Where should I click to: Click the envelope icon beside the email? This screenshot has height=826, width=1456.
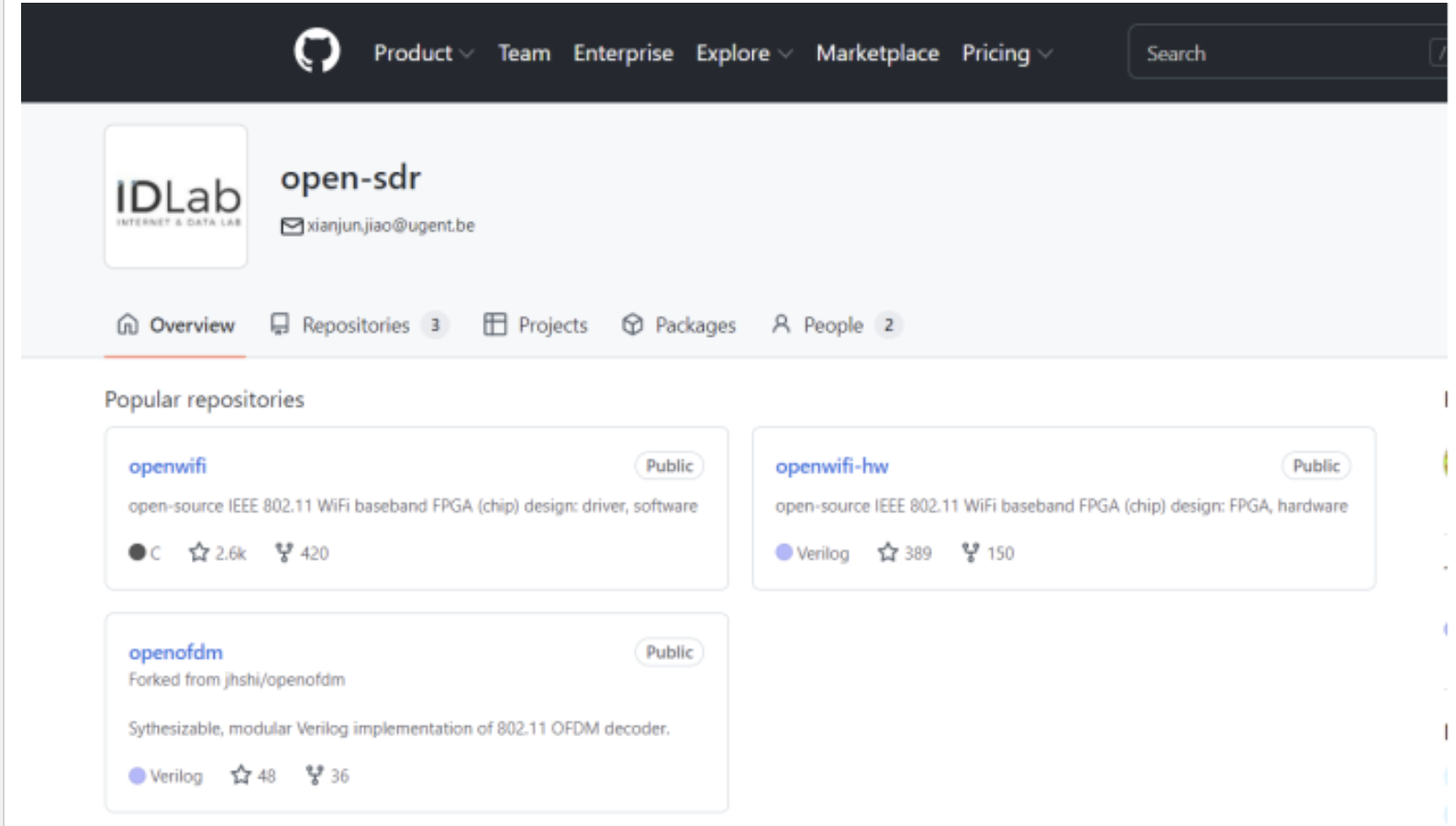coord(292,226)
